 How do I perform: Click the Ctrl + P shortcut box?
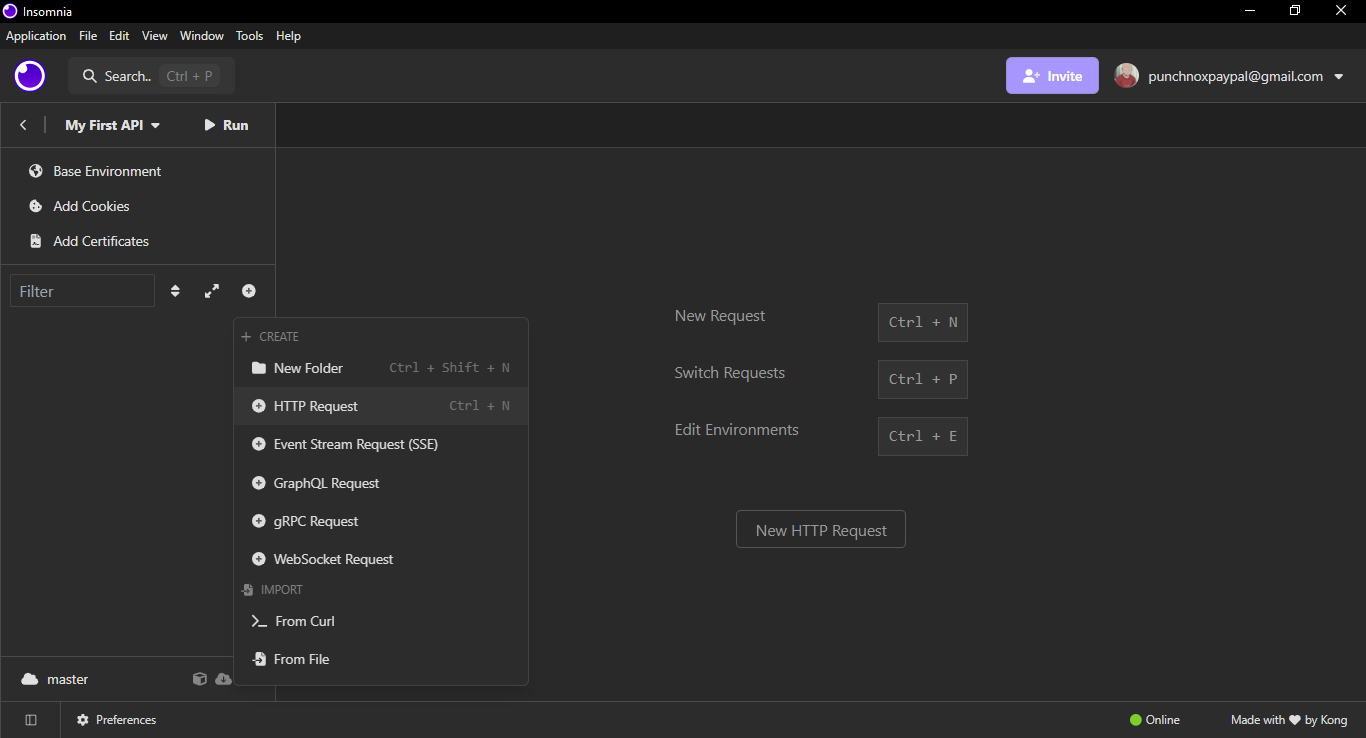923,379
